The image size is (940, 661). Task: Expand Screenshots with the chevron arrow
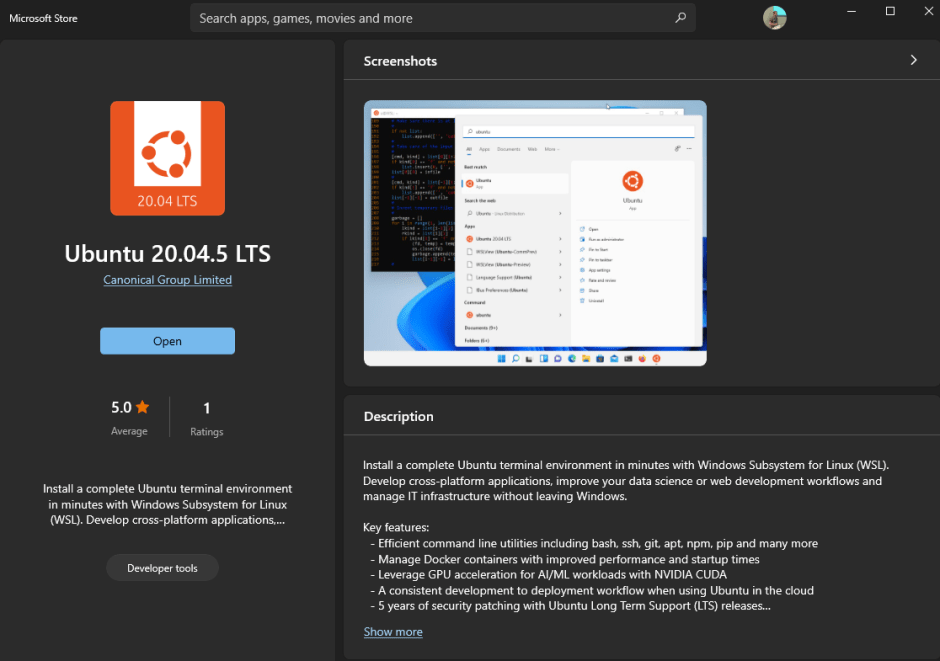(913, 60)
